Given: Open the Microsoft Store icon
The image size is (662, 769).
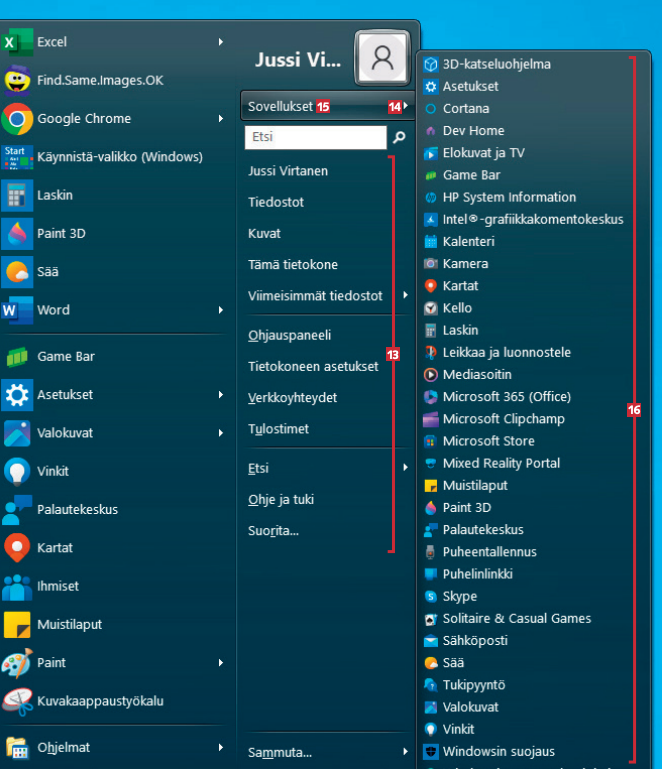Looking at the screenshot, I should pyautogui.click(x=430, y=441).
